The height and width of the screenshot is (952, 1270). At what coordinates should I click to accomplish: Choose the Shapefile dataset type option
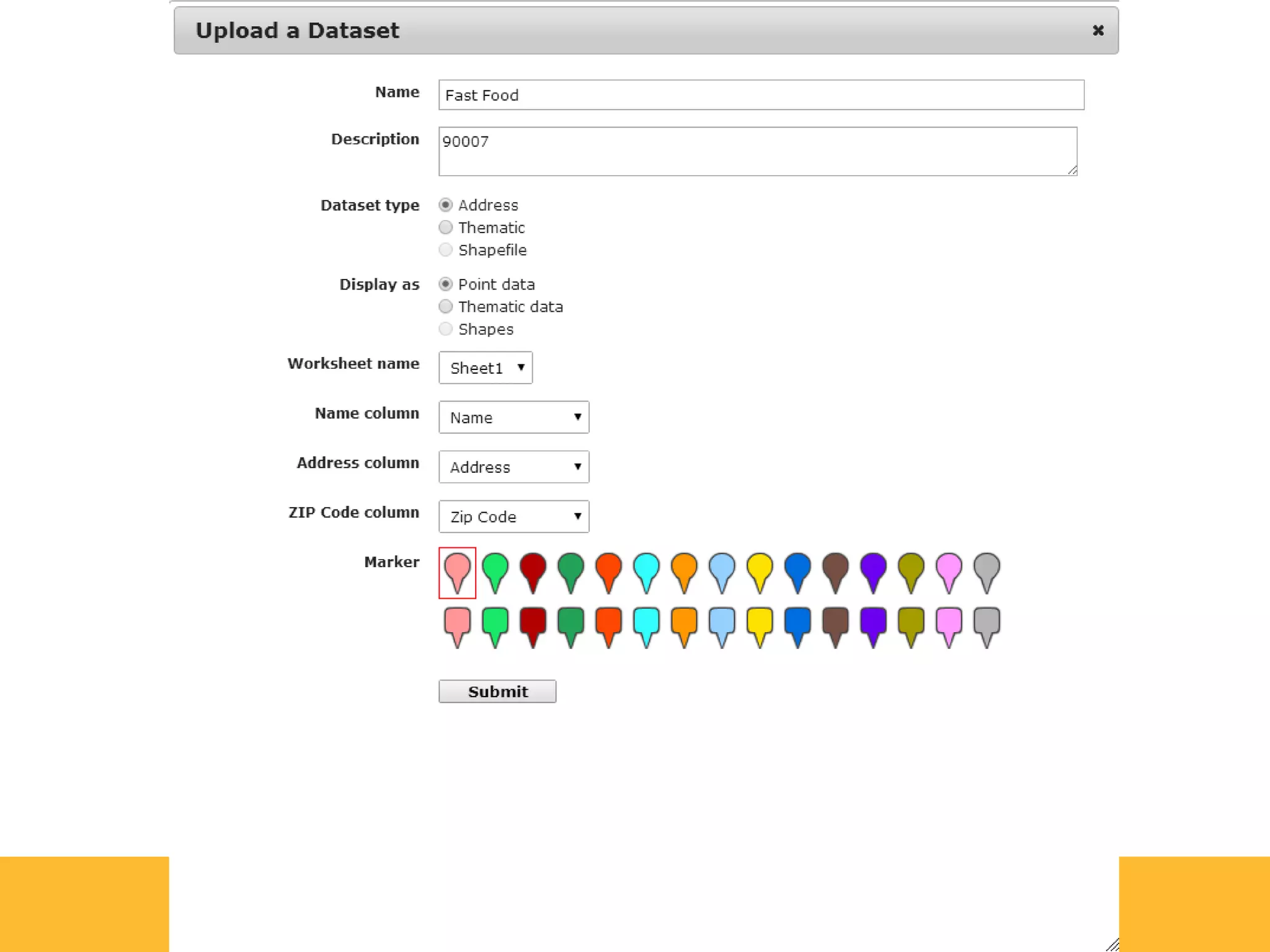pos(445,250)
